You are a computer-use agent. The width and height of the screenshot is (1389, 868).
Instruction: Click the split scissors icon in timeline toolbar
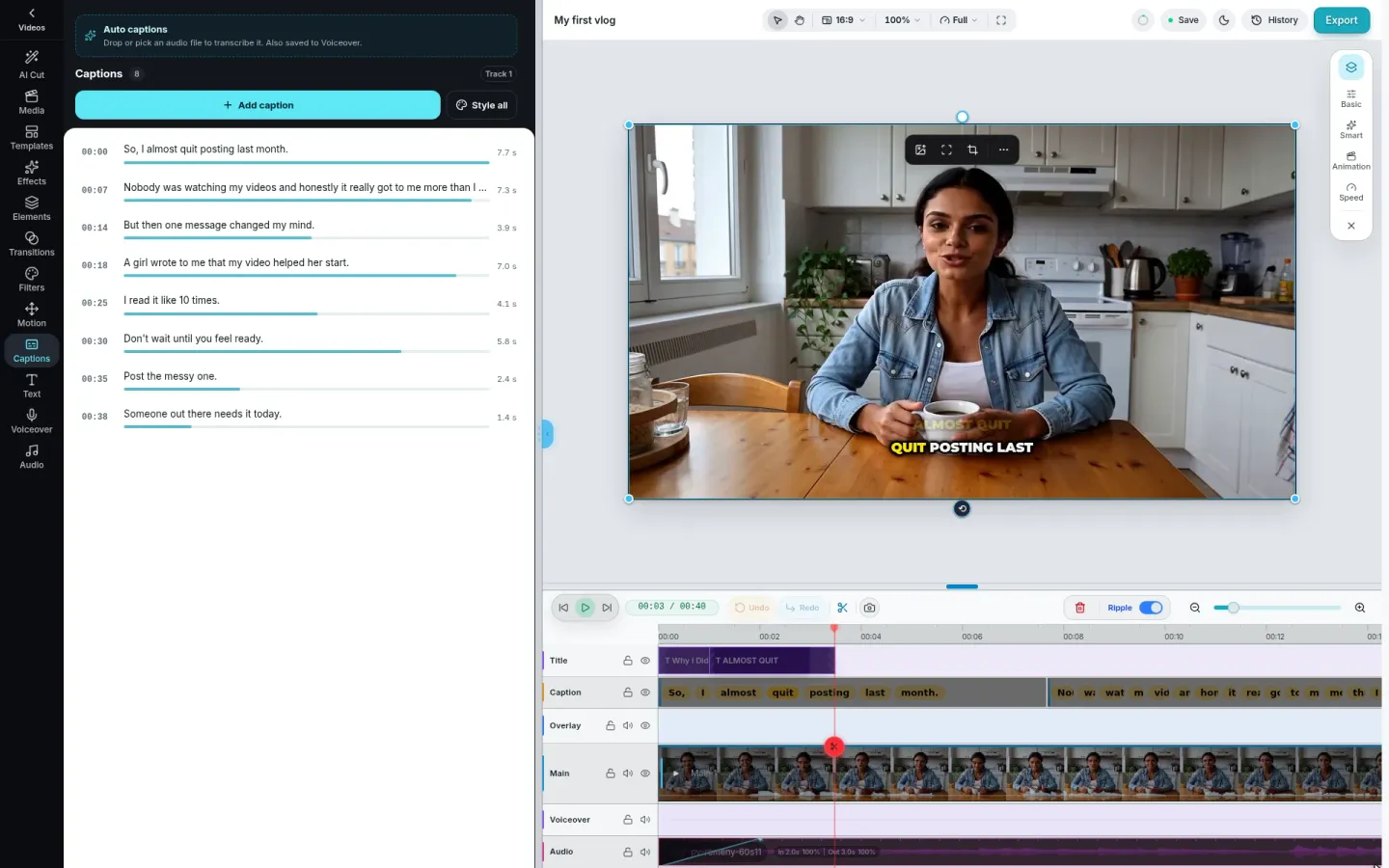(x=842, y=608)
